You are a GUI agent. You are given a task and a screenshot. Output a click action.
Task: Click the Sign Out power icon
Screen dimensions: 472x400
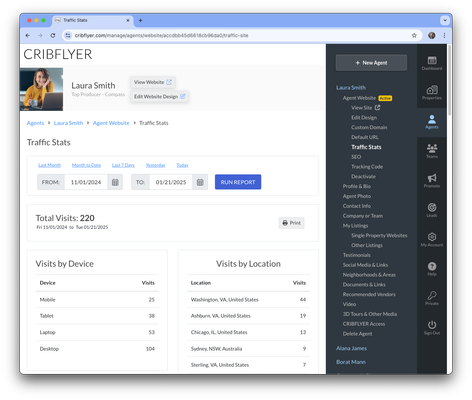[432, 327]
